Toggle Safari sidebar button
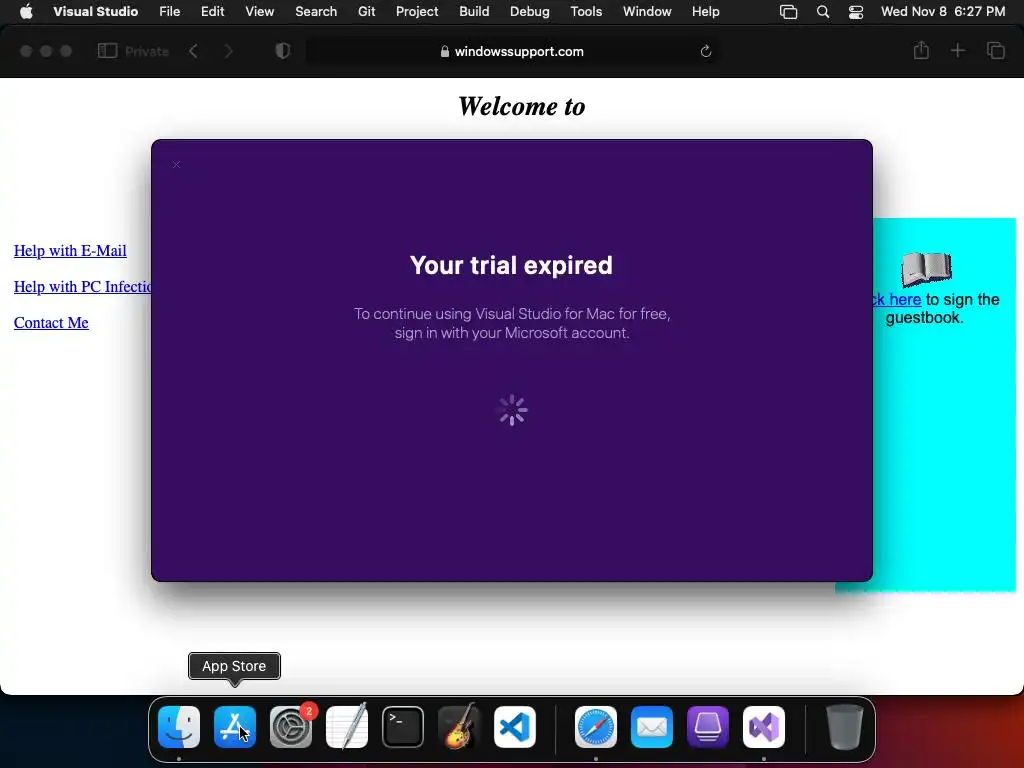This screenshot has width=1024, height=768. click(x=107, y=51)
